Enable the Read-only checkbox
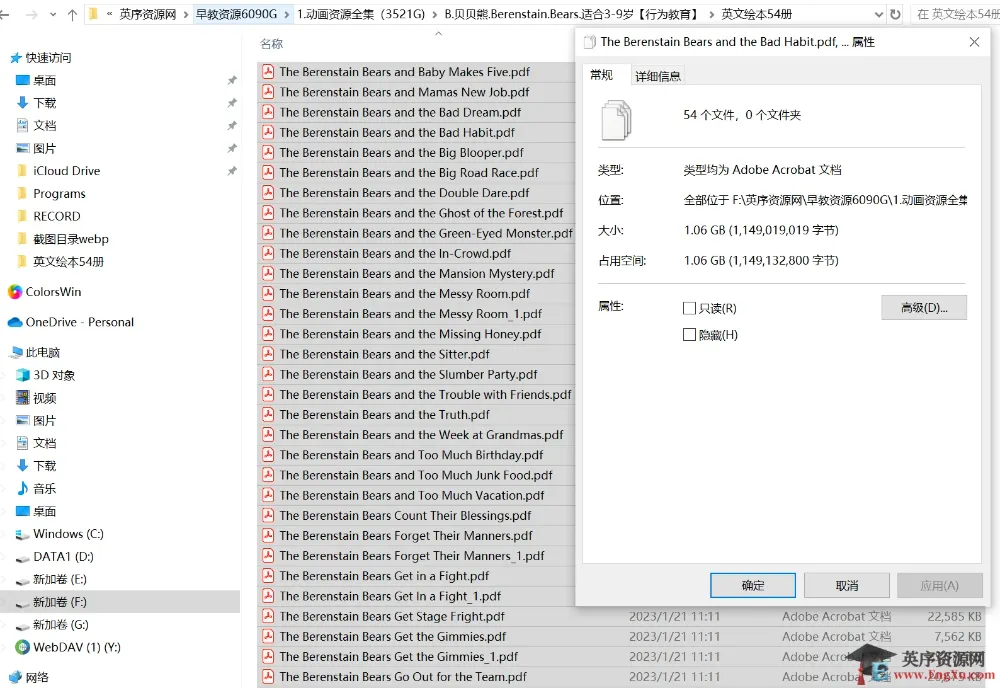1000x688 pixels. [x=689, y=309]
